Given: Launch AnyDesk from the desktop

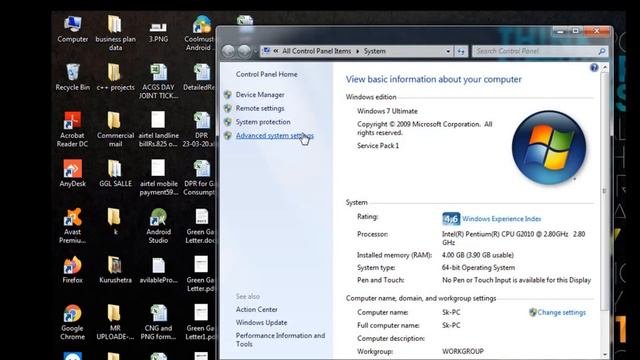Looking at the screenshot, I should tap(73, 174).
